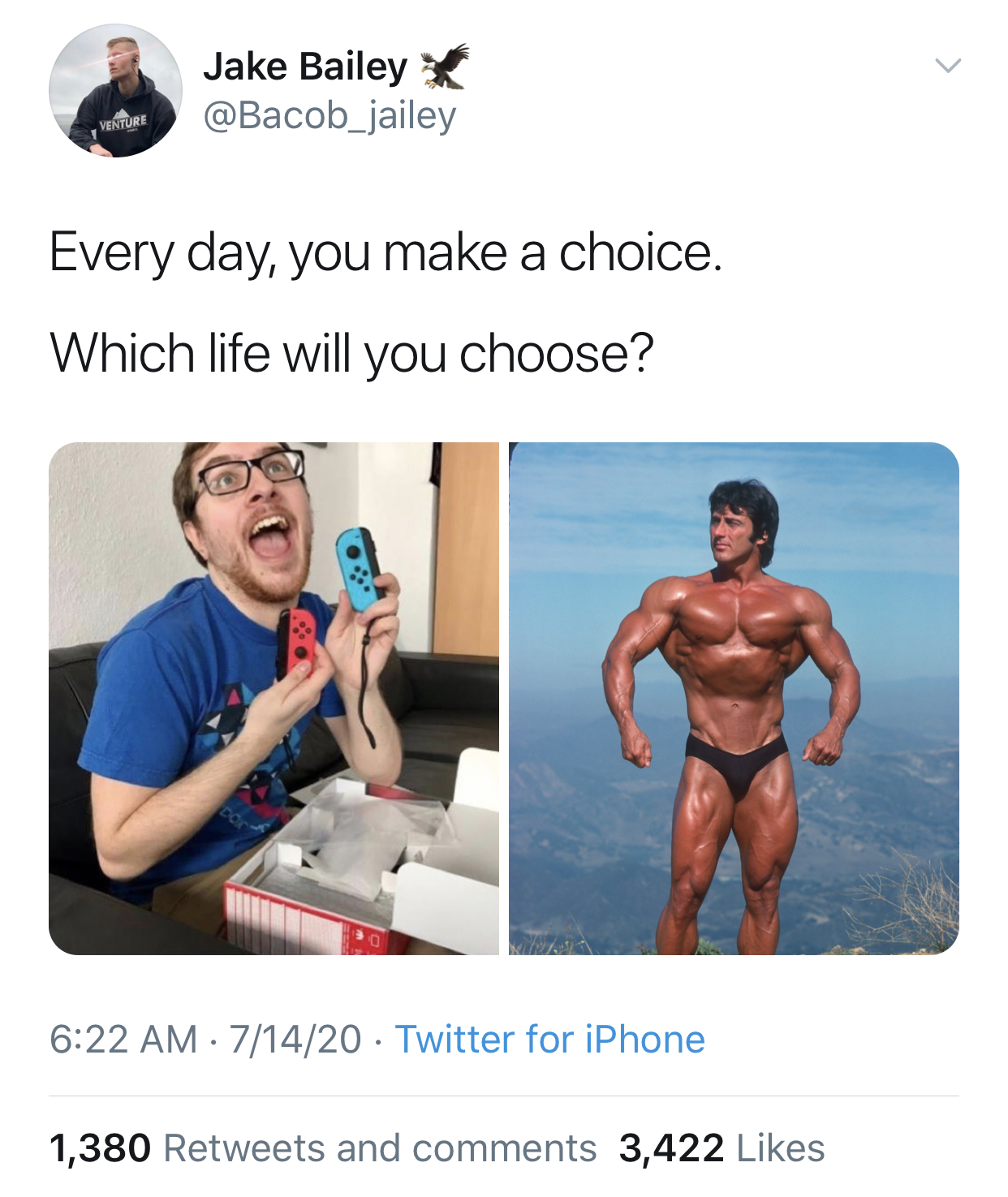The height and width of the screenshot is (1197, 1008).
Task: Open the bodybuilder photo on the right
Action: click(x=734, y=698)
